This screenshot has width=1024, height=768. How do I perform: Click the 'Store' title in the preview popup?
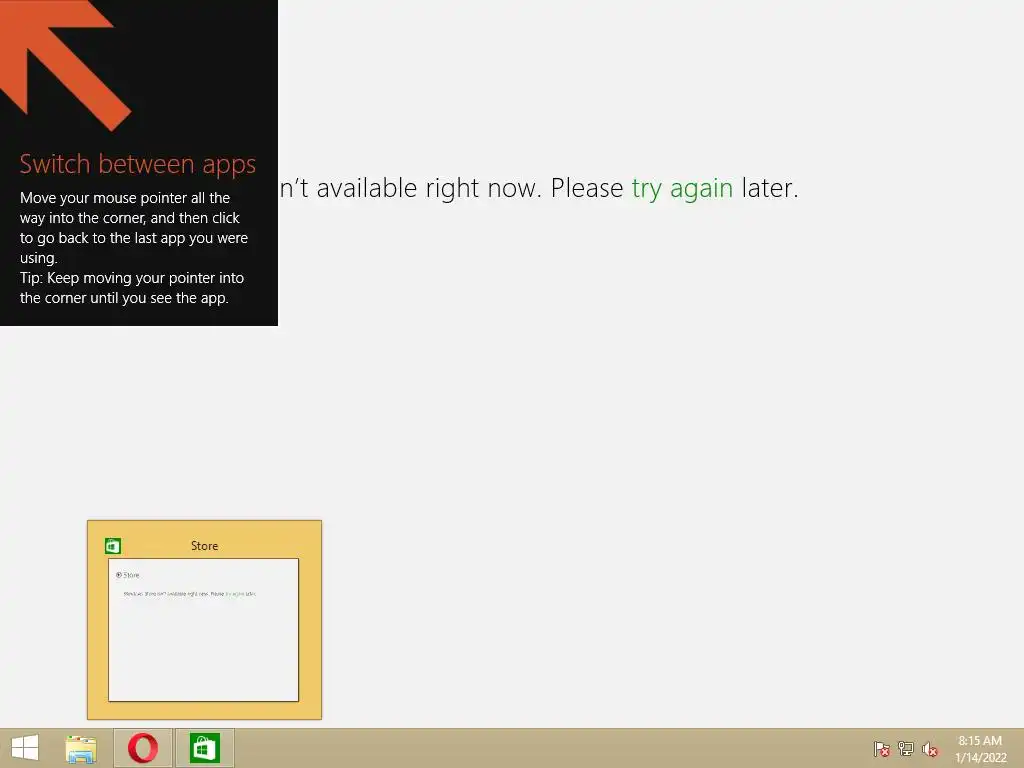coord(204,546)
